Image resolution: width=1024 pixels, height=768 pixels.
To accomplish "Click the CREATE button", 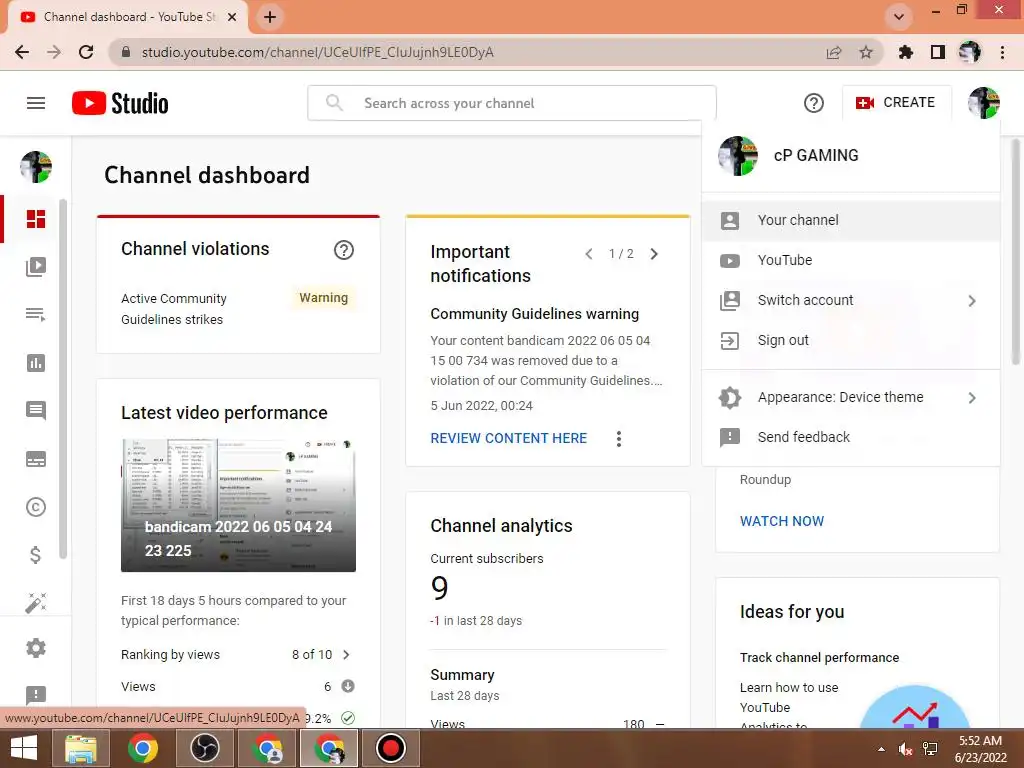I will pos(897,103).
